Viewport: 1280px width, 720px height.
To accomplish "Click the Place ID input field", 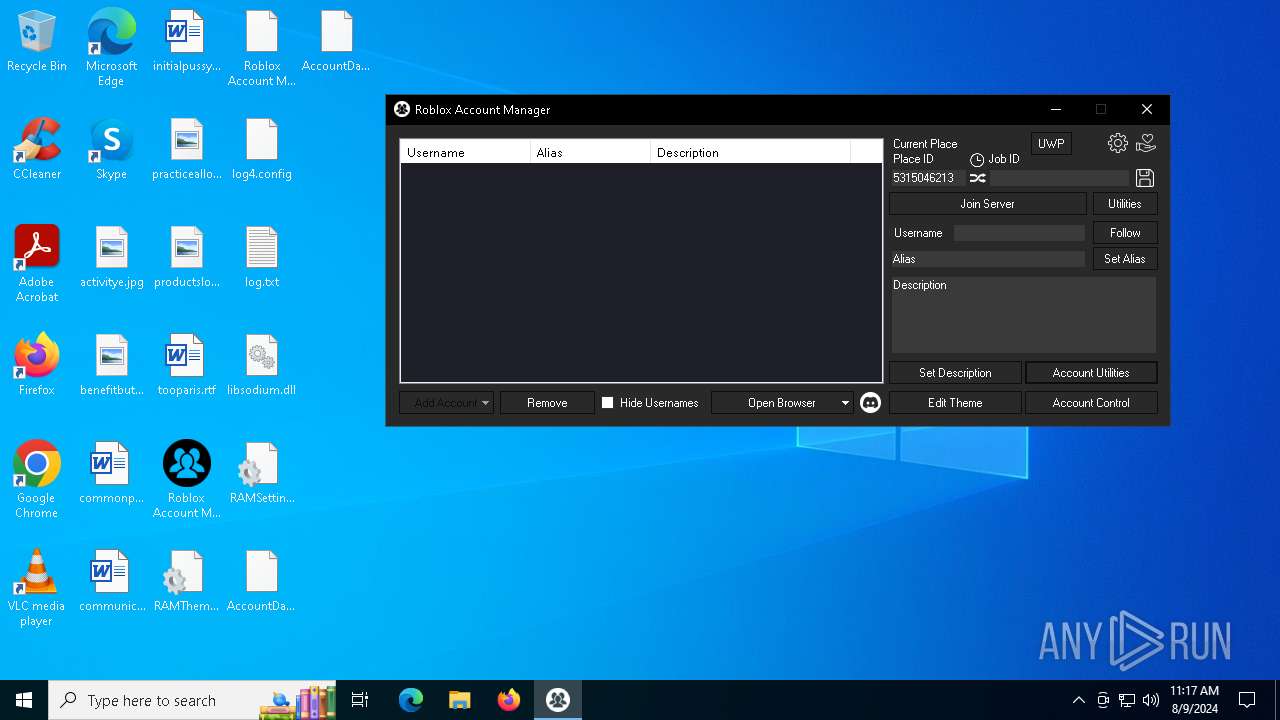I will pos(927,178).
